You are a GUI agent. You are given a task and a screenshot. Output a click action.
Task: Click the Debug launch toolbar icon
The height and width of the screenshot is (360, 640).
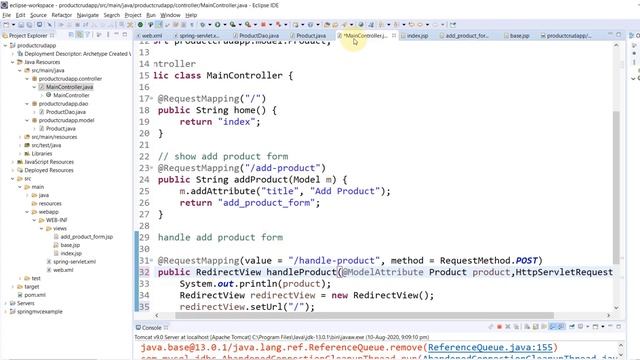[x=202, y=24]
